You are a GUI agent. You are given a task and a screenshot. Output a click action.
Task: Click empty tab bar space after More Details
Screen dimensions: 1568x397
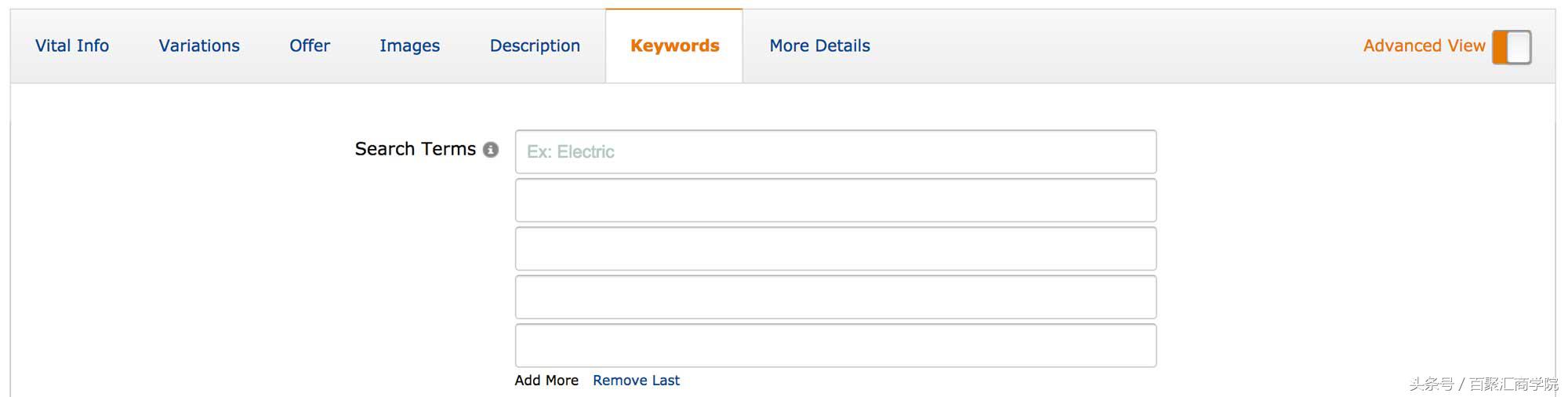1113,46
